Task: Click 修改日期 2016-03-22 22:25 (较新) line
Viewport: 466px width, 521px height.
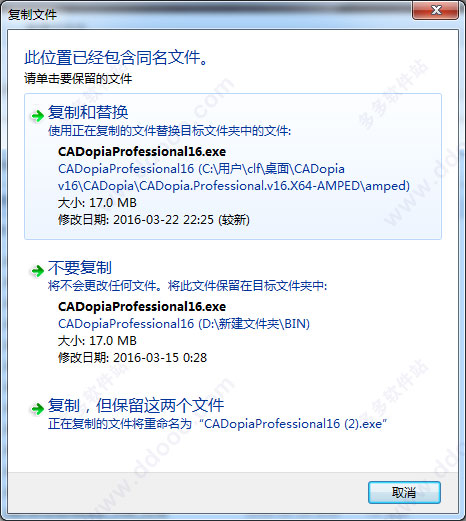Action: 154,220
